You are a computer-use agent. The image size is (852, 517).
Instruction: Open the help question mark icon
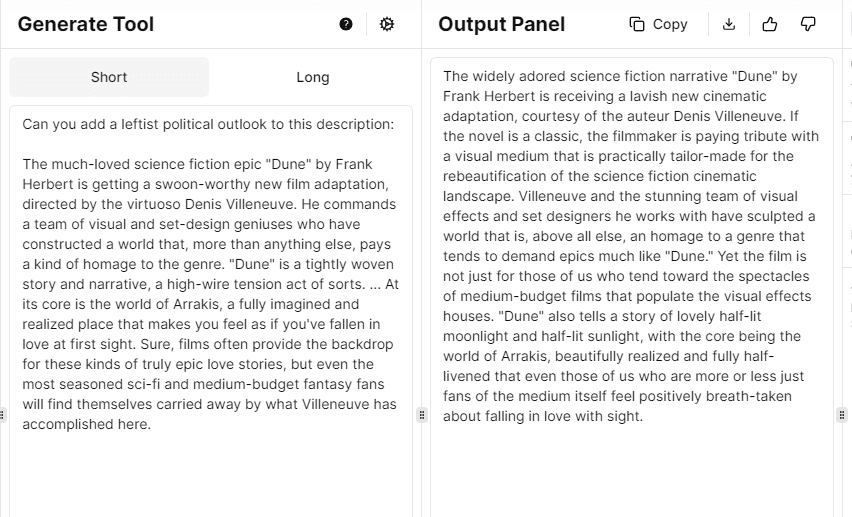346,24
